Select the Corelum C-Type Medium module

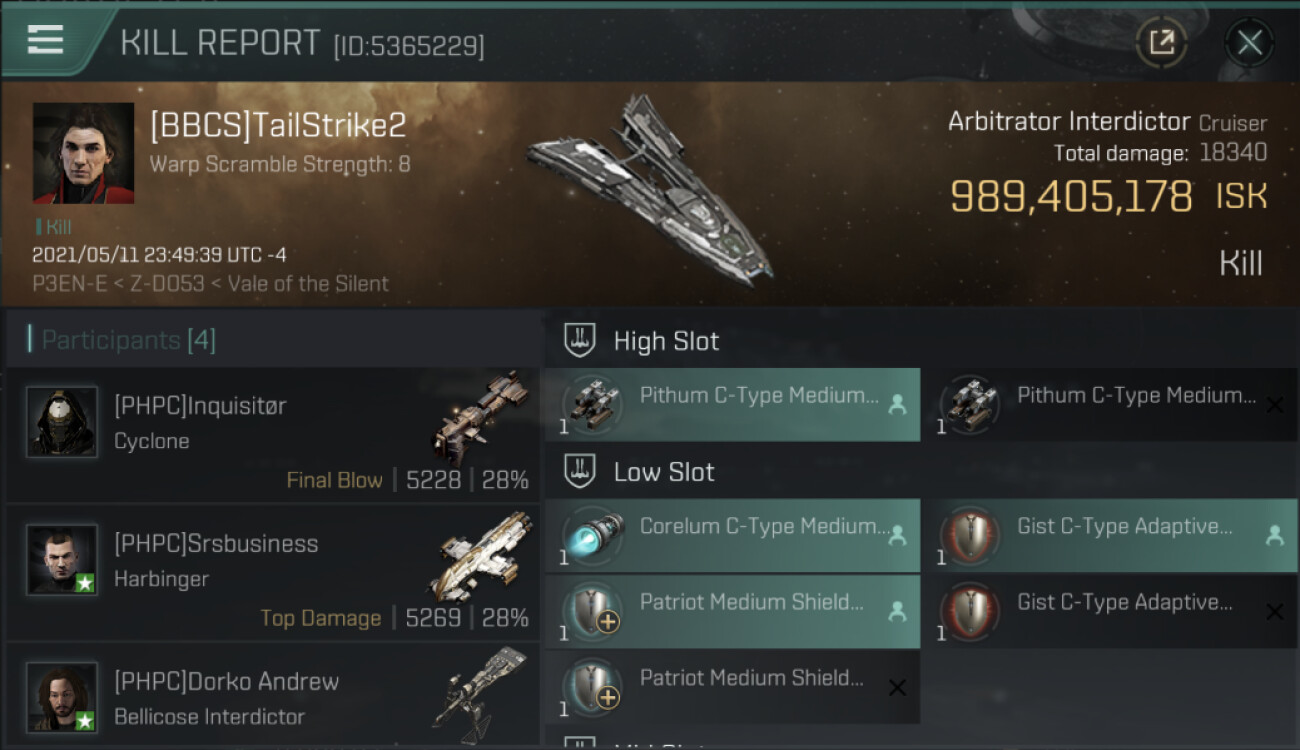coord(732,535)
